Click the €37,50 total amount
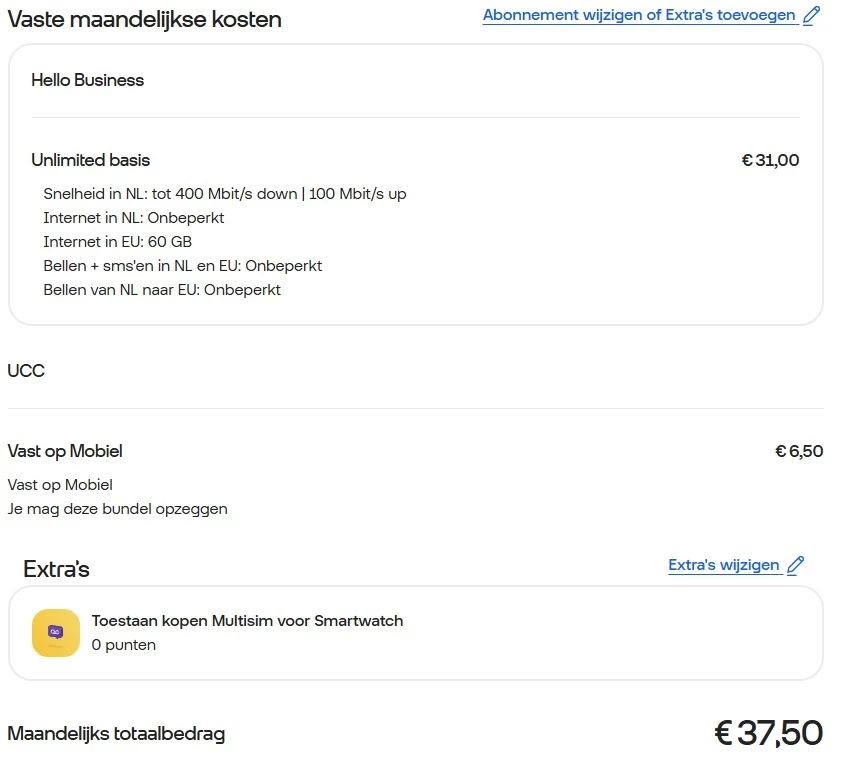Image resolution: width=854 pixels, height=763 pixels. [768, 733]
